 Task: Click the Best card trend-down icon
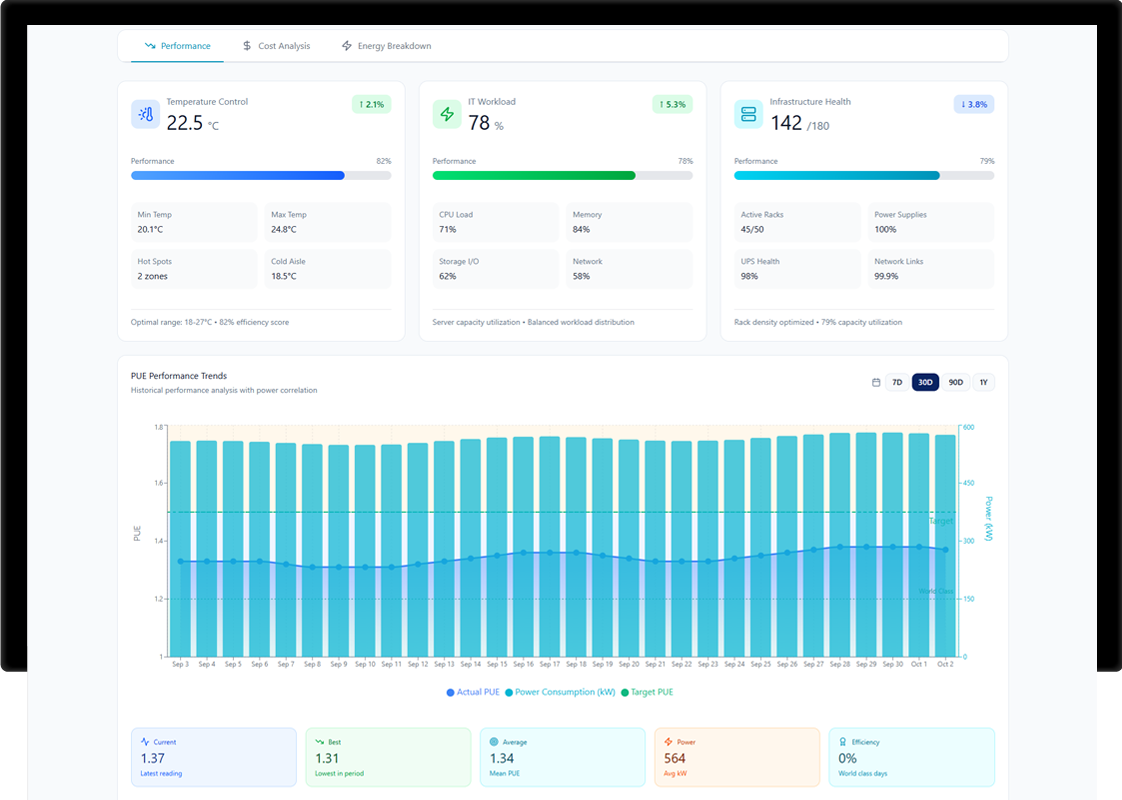(x=319, y=742)
